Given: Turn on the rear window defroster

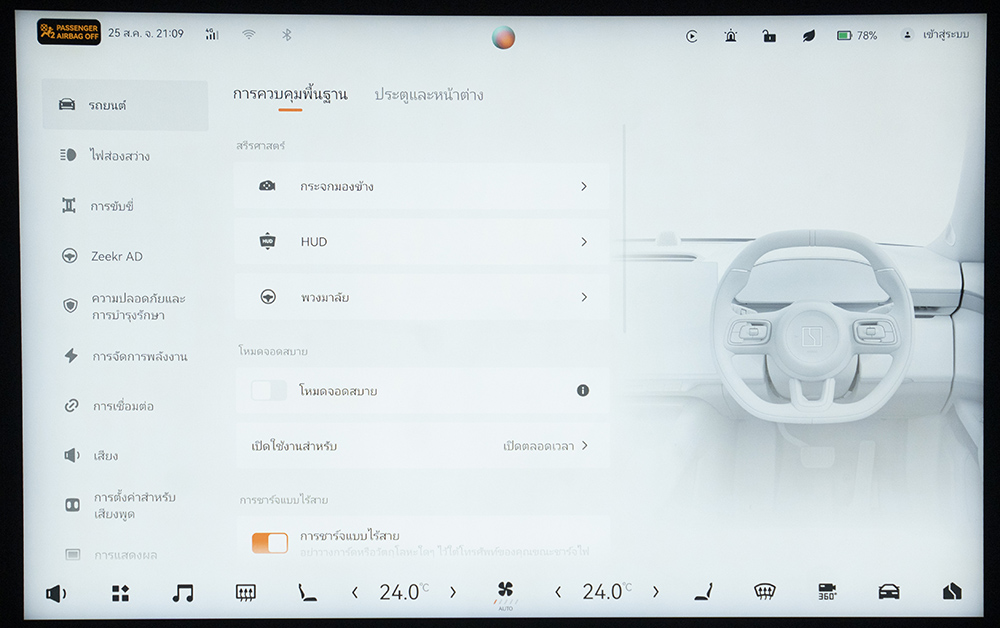Looking at the screenshot, I should coord(245,593).
